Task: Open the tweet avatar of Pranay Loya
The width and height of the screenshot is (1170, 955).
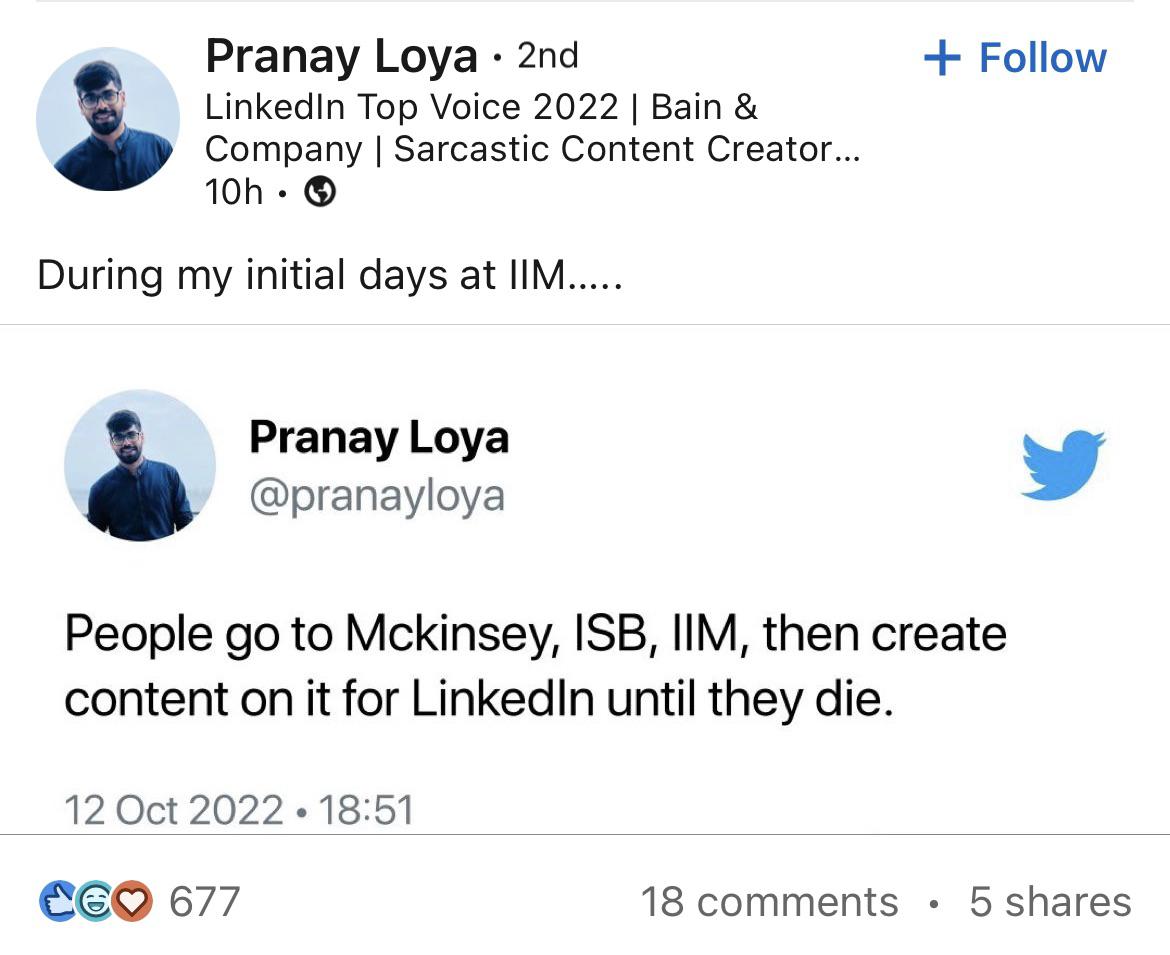Action: tap(140, 465)
